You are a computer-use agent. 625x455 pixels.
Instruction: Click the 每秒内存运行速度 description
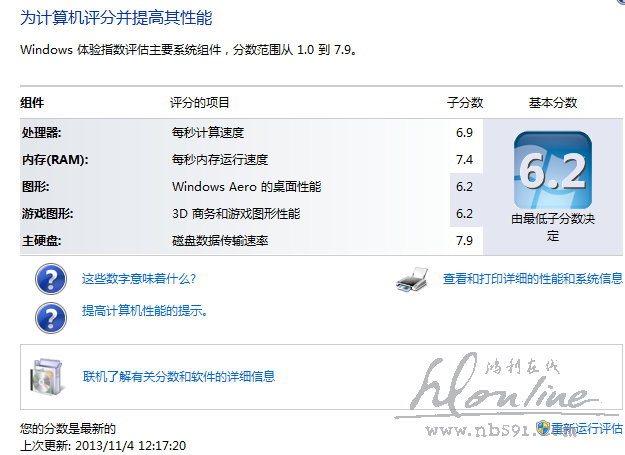[220, 159]
